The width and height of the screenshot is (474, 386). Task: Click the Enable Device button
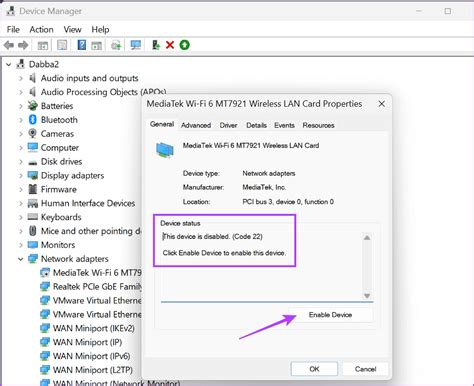point(331,315)
